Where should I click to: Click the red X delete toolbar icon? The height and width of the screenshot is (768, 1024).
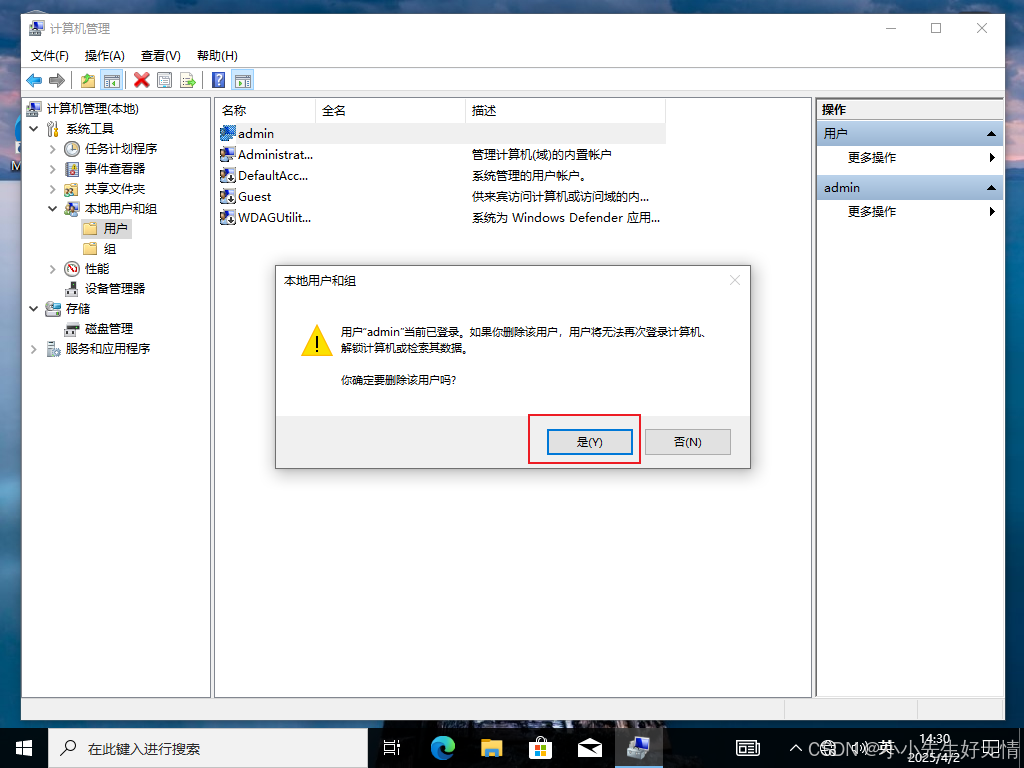[x=141, y=80]
